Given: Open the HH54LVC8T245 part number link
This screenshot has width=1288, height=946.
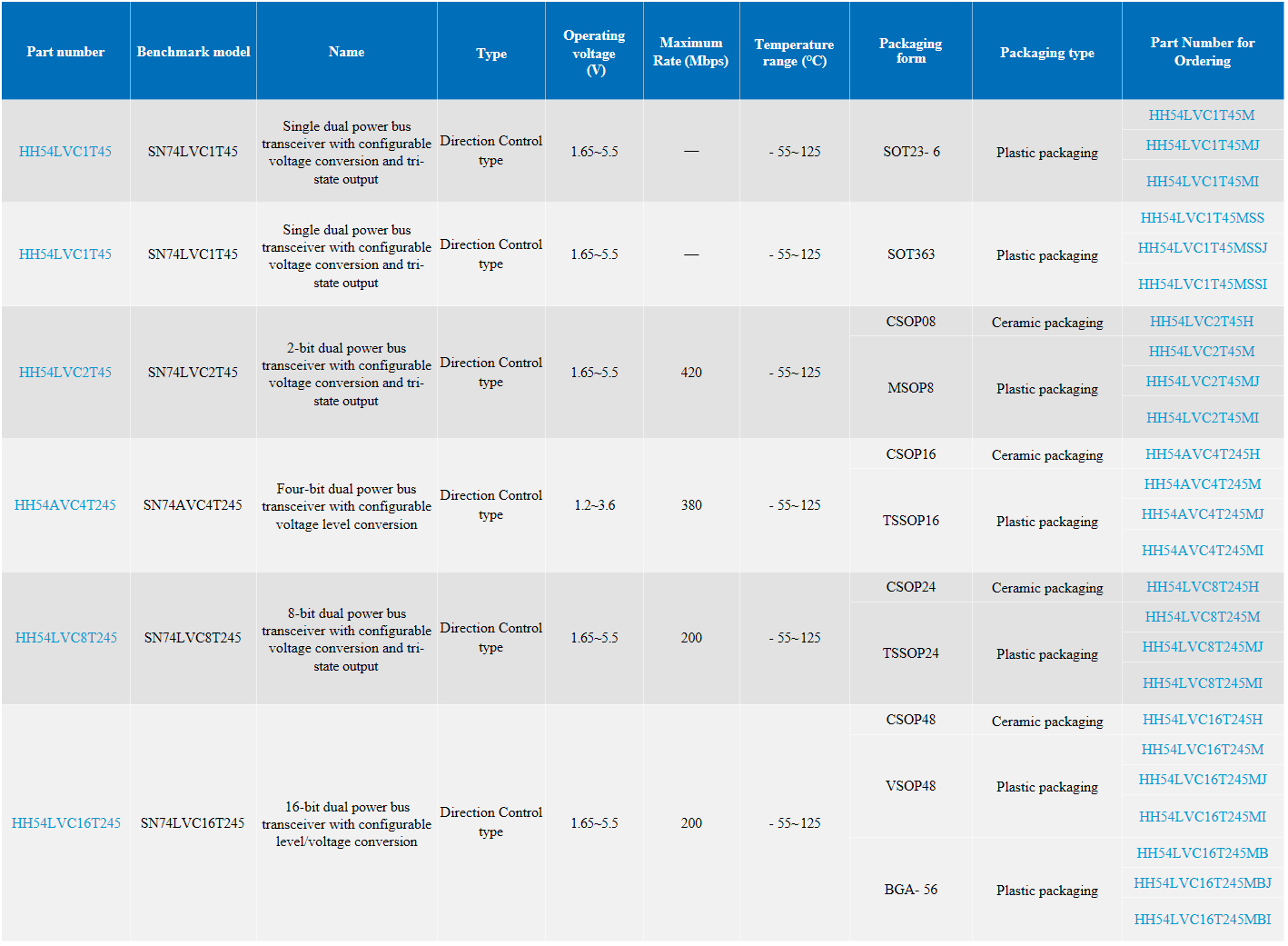Looking at the screenshot, I should (x=65, y=638).
